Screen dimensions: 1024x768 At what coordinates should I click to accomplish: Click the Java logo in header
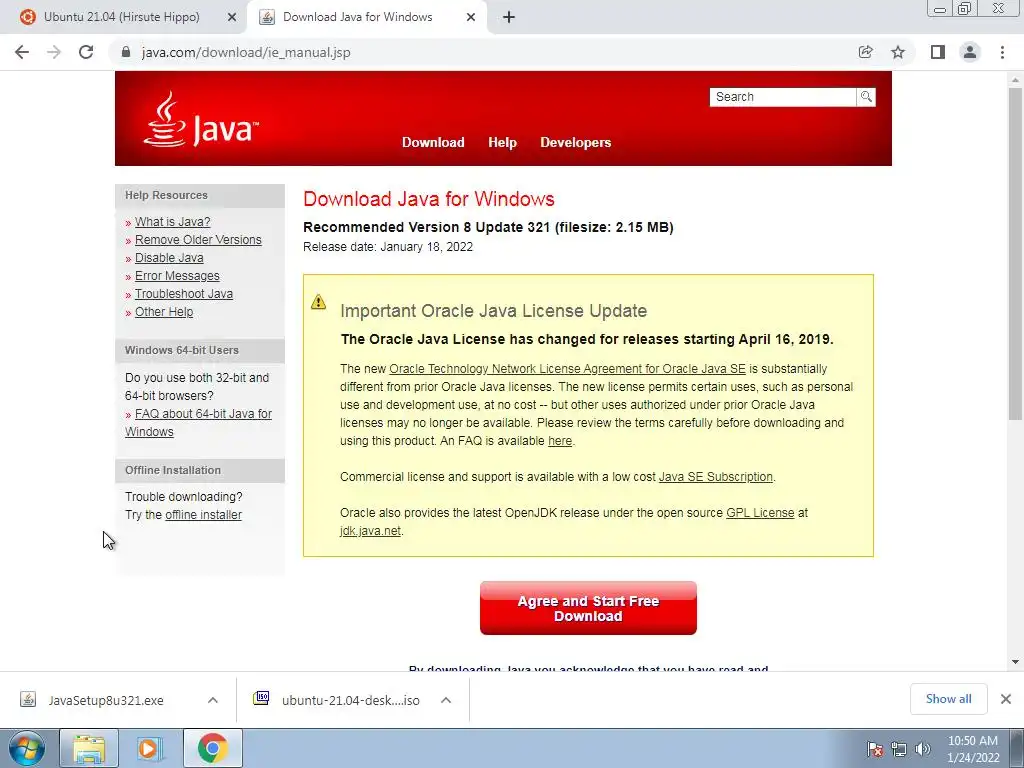tap(200, 120)
